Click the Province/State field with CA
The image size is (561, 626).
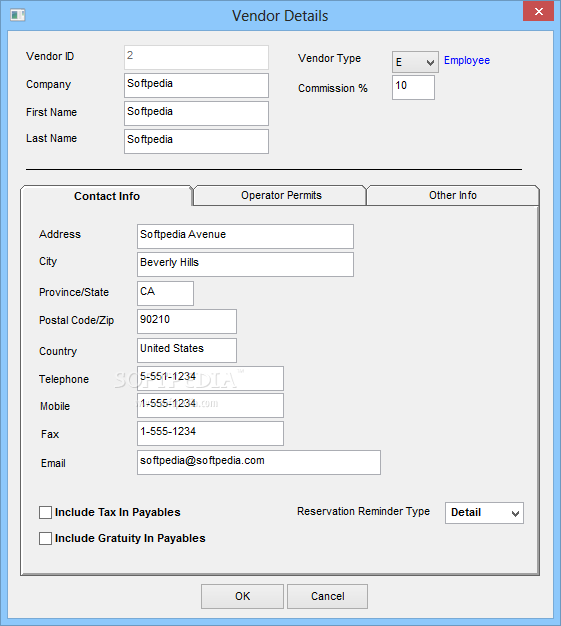(x=165, y=293)
